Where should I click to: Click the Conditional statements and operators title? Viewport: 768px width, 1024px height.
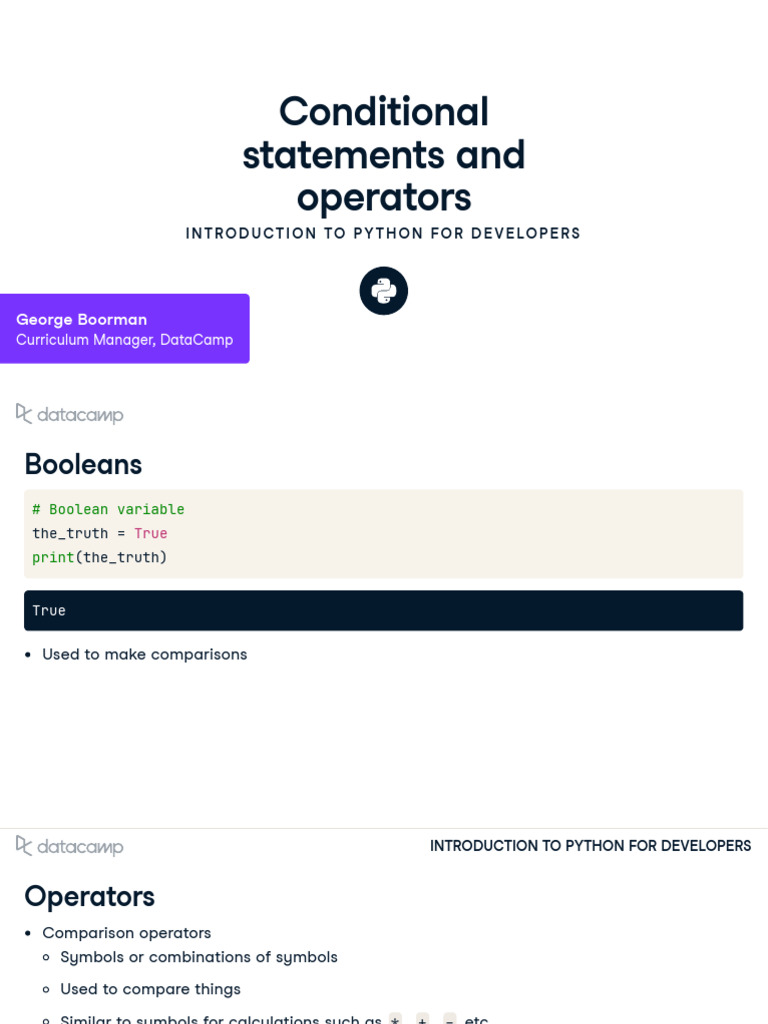click(x=383, y=154)
